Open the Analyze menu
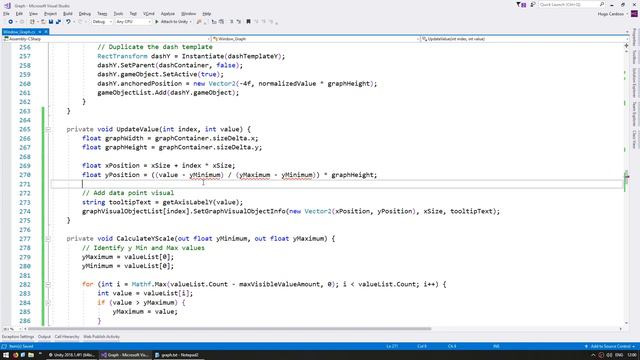The width and height of the screenshot is (640, 360). [167, 14]
